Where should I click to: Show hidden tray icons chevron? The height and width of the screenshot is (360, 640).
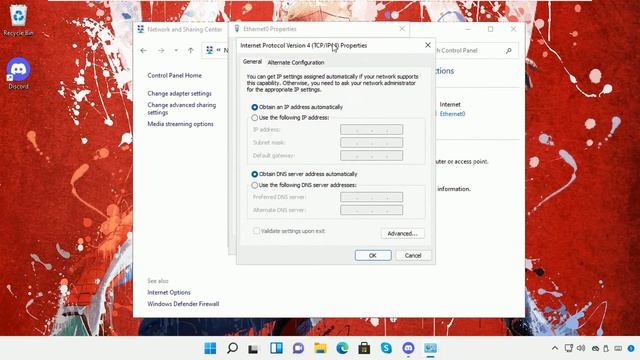[555, 348]
